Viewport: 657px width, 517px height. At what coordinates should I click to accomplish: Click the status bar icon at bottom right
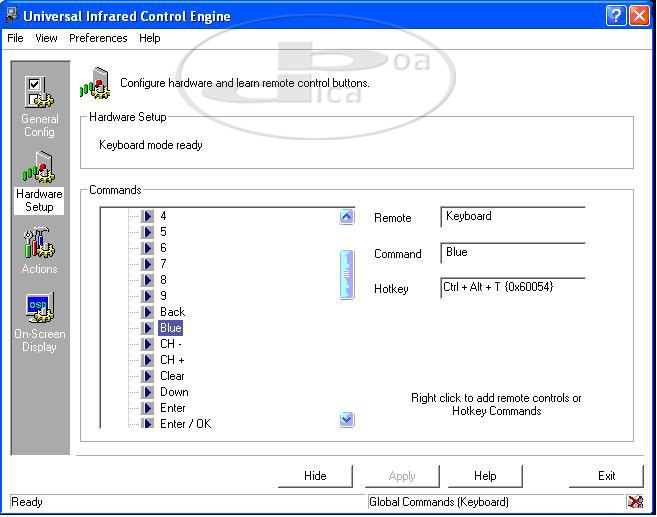(x=635, y=502)
